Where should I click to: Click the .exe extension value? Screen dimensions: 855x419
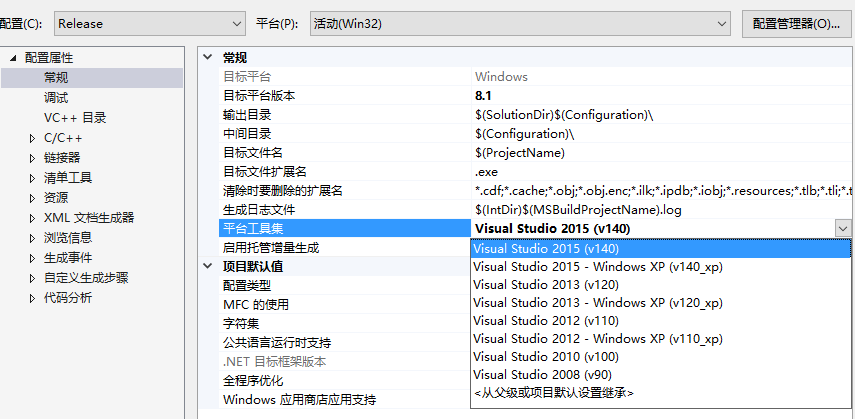pyautogui.click(x=486, y=172)
